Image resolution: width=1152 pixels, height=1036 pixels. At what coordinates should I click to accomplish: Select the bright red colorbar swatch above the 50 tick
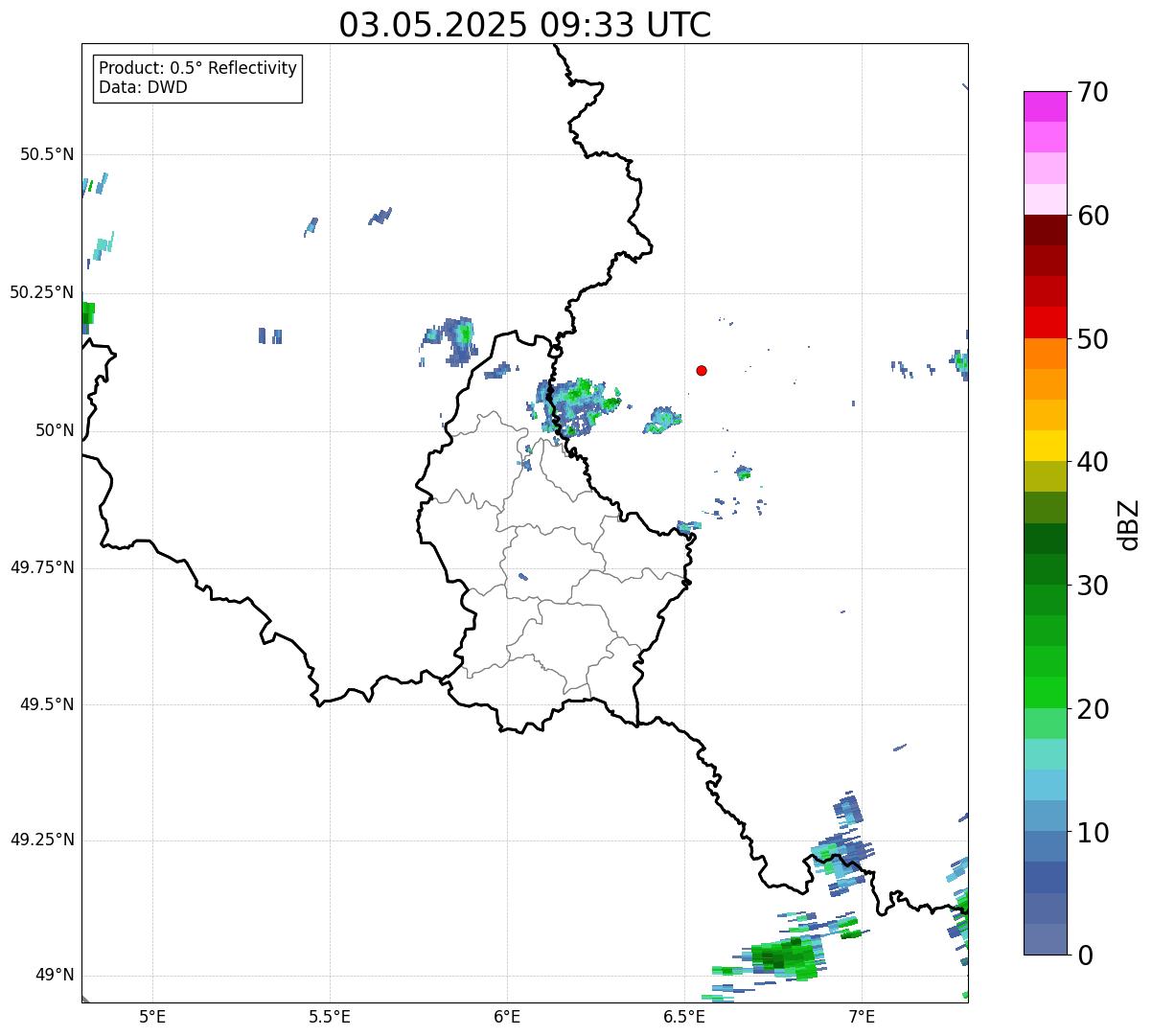(x=1045, y=322)
